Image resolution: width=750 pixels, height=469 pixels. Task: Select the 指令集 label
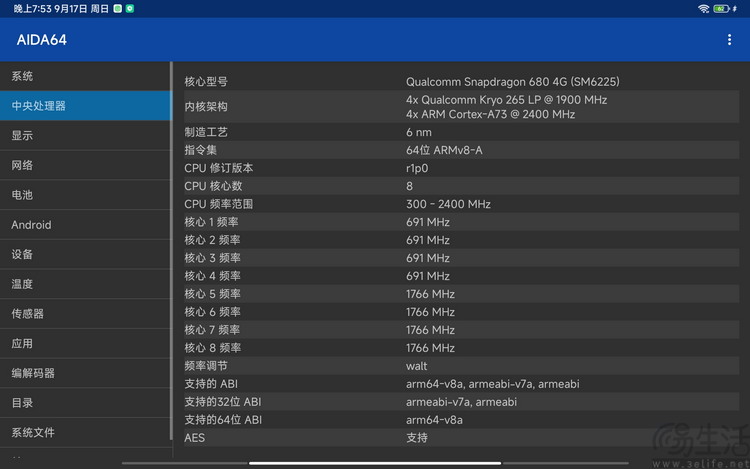coord(200,150)
